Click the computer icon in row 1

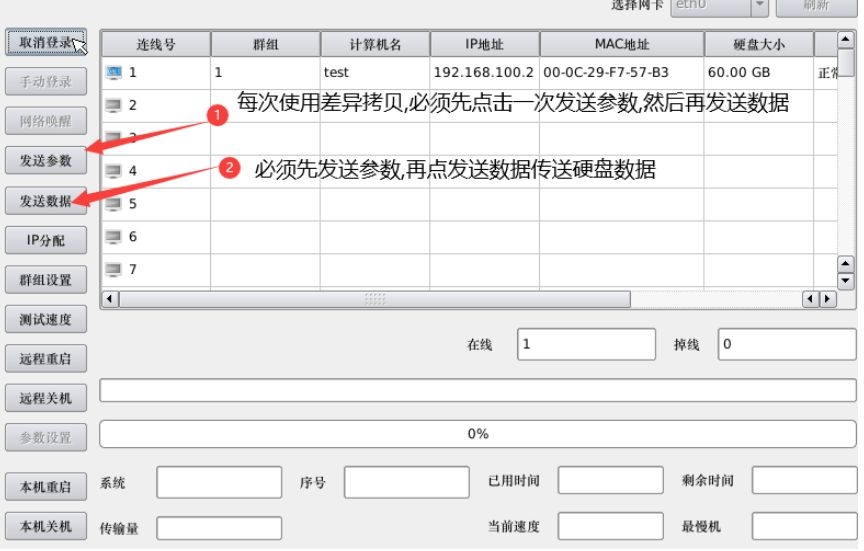coord(114,72)
